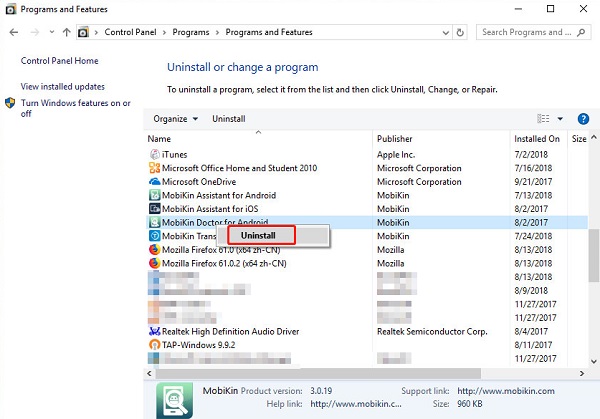The image size is (600, 419).
Task: Click the Windows features shield icon
Action: coord(10,103)
